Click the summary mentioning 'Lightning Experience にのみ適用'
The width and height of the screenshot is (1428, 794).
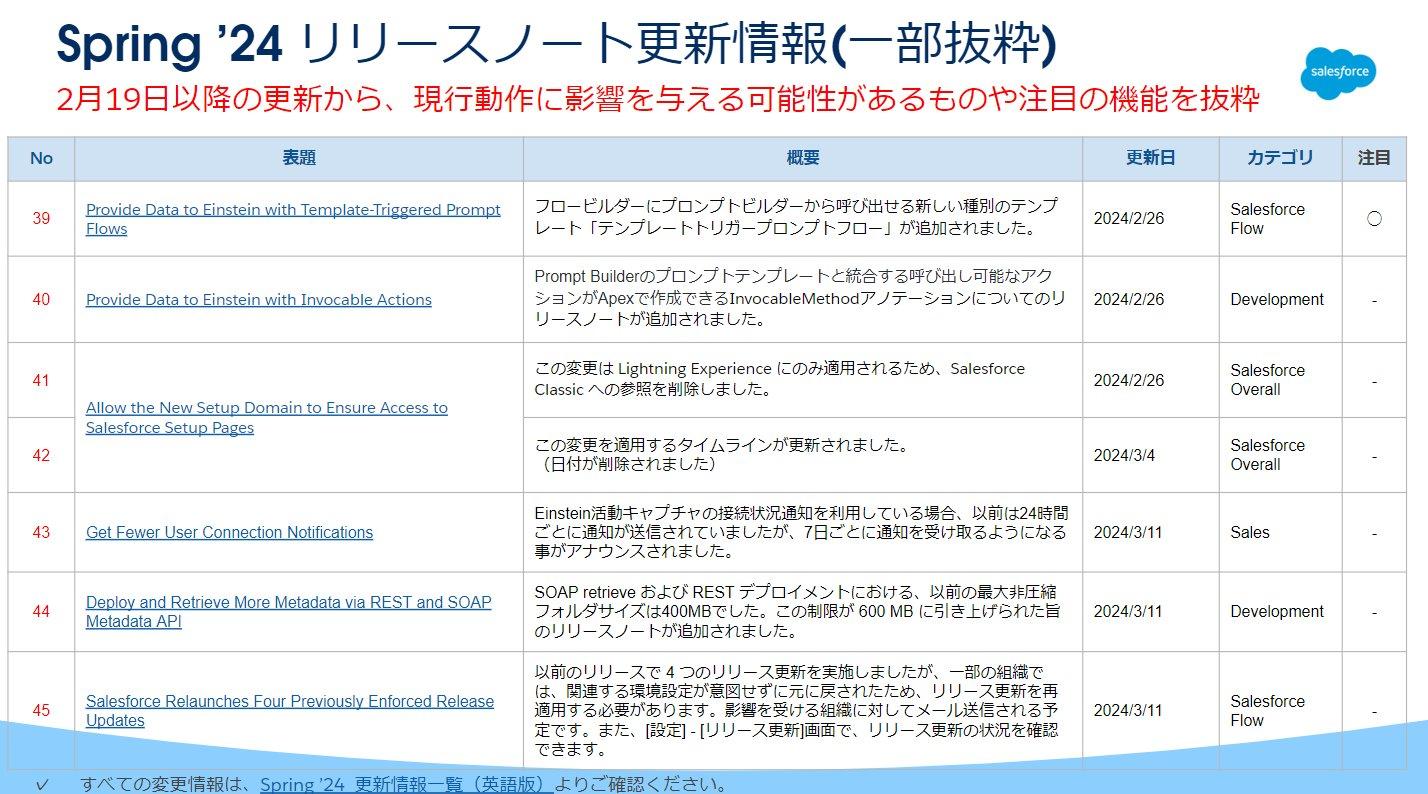click(x=780, y=379)
